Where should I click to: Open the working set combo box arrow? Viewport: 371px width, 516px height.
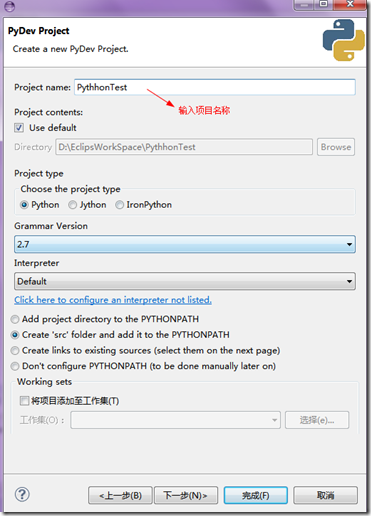coord(274,420)
